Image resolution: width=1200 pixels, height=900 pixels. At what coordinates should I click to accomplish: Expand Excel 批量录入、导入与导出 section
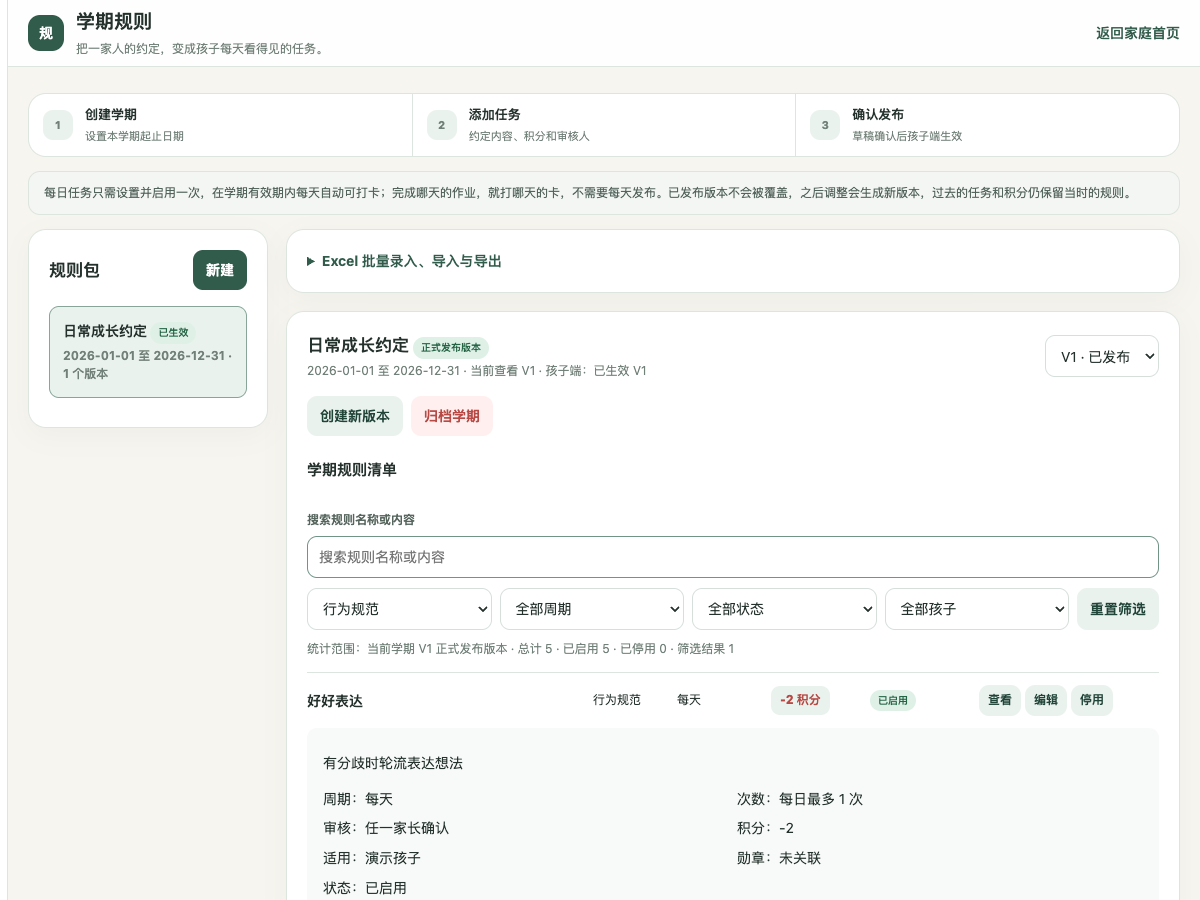404,261
